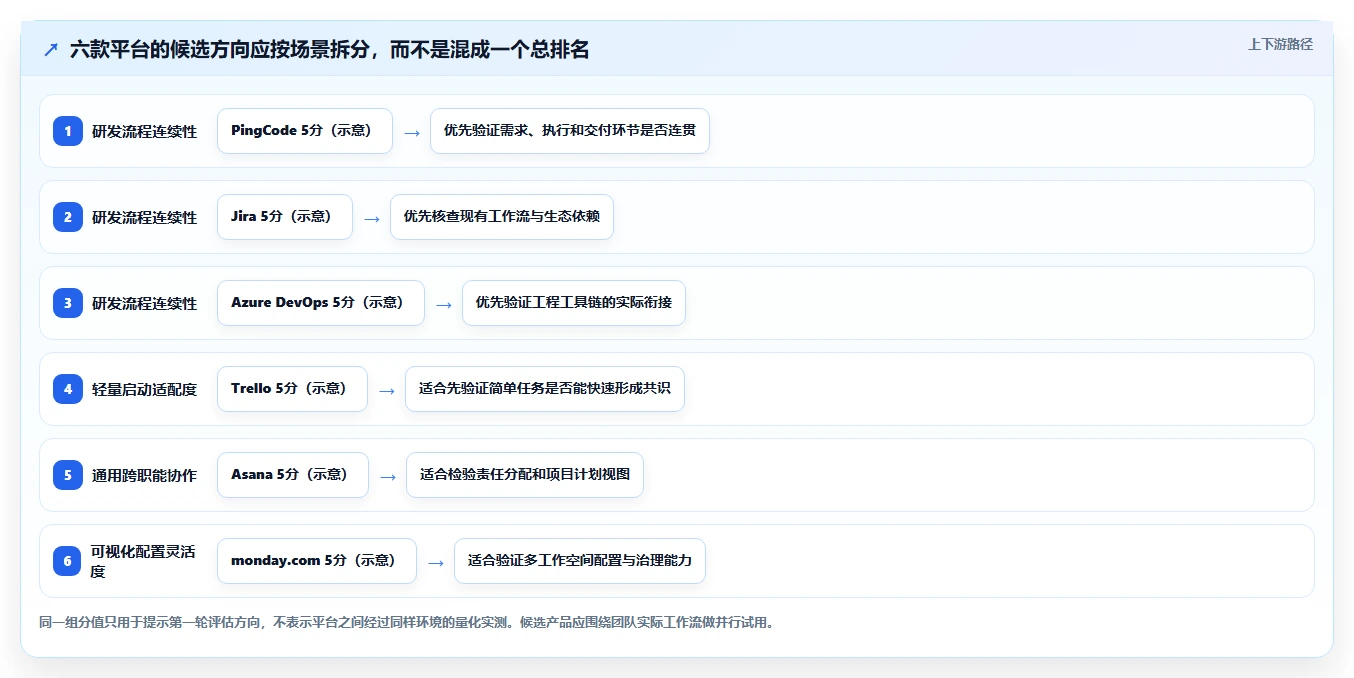Click the Trello 5分（示意） chip

click(292, 389)
